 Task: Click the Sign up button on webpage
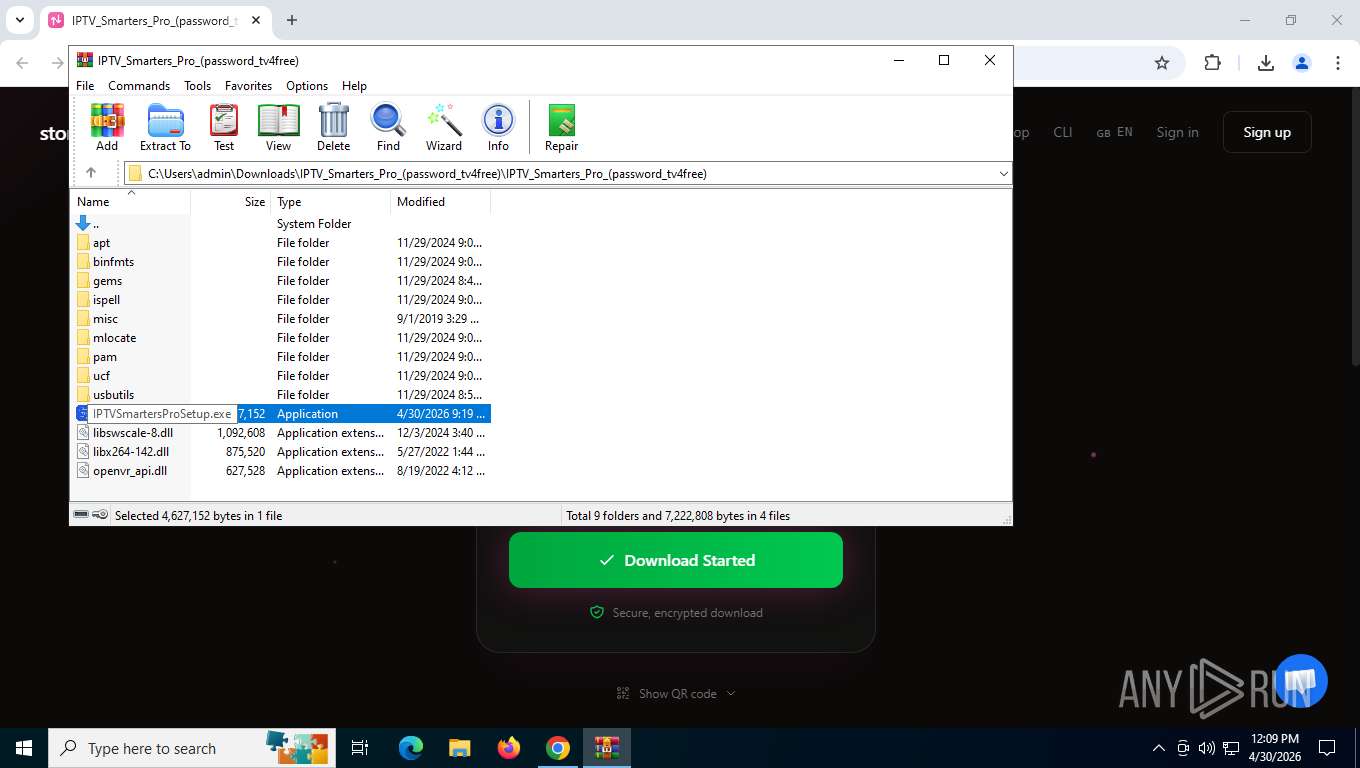(x=1267, y=132)
